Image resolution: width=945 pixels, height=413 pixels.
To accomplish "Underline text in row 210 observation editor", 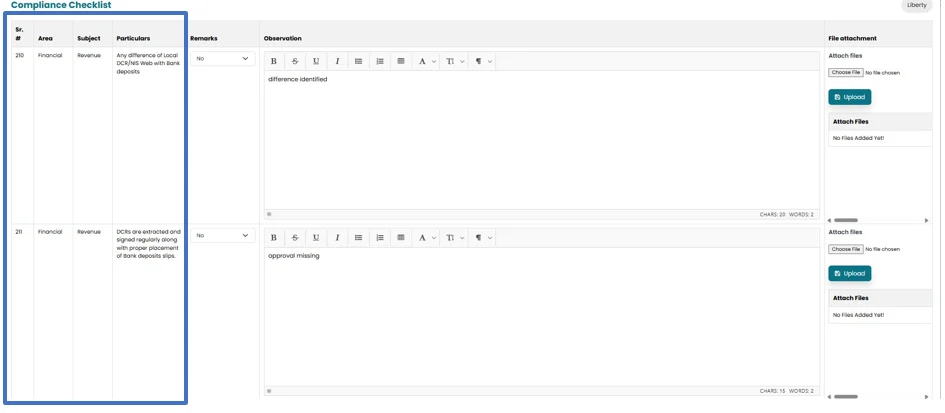I will pyautogui.click(x=316, y=61).
